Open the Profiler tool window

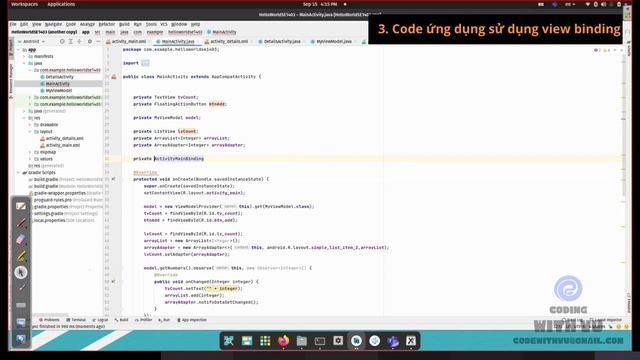coord(143,320)
